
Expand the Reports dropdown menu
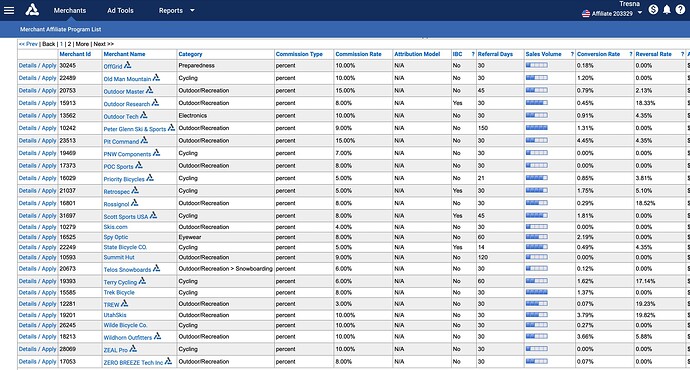[x=177, y=11]
